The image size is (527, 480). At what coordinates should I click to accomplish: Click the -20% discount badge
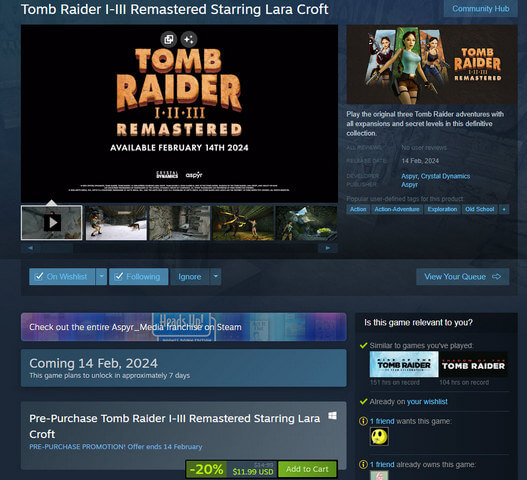(207, 469)
